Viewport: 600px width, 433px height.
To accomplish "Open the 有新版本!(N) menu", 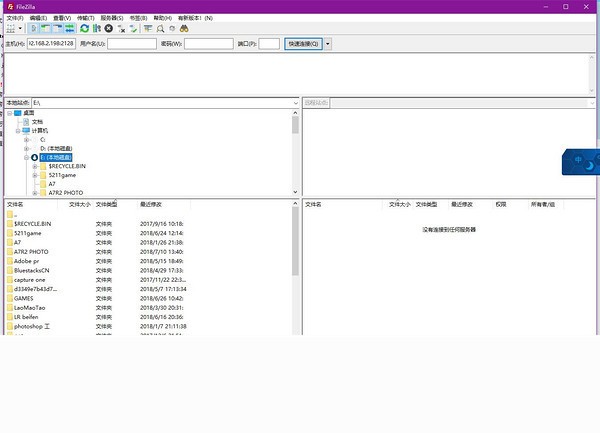I will click(195, 18).
